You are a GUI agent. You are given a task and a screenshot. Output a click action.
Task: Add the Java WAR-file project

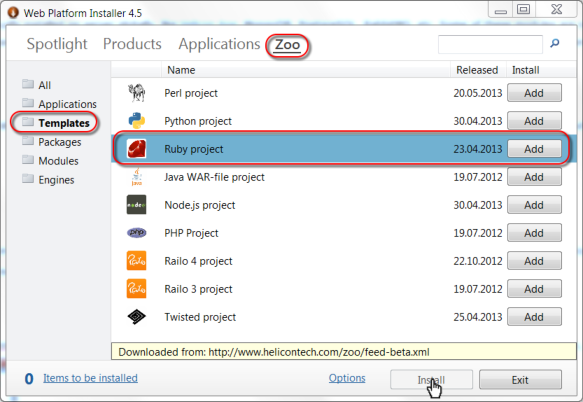tap(534, 177)
